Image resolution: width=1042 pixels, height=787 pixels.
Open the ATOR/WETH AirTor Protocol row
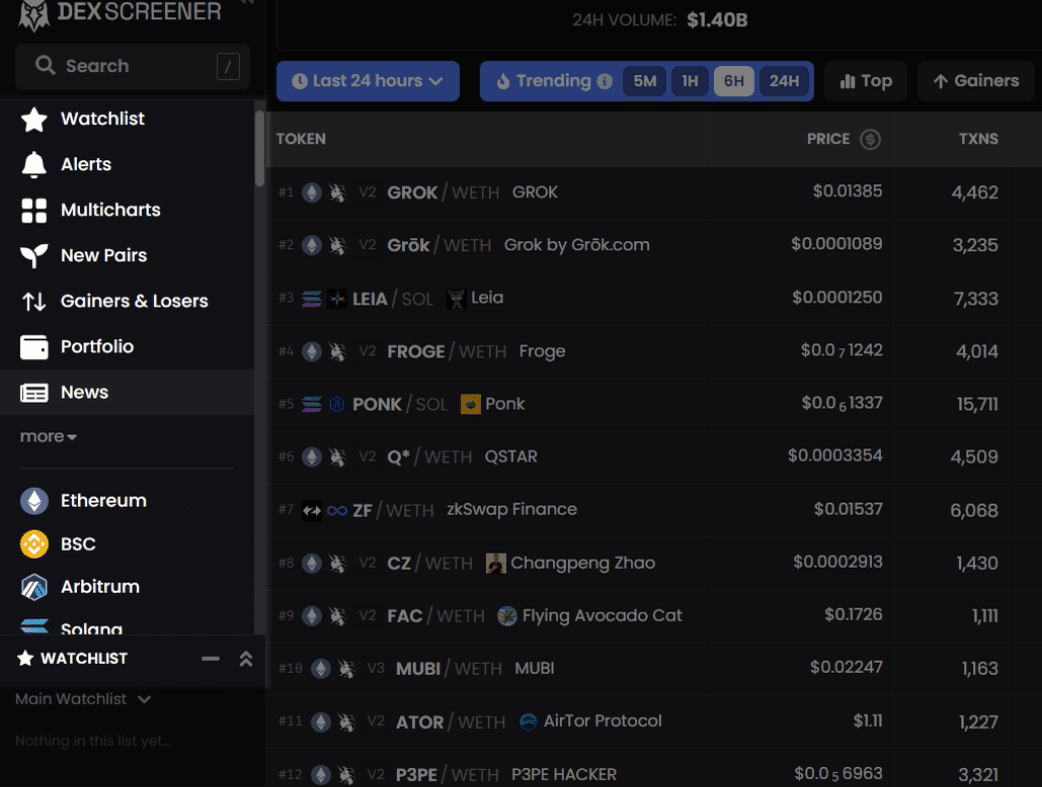coord(655,721)
